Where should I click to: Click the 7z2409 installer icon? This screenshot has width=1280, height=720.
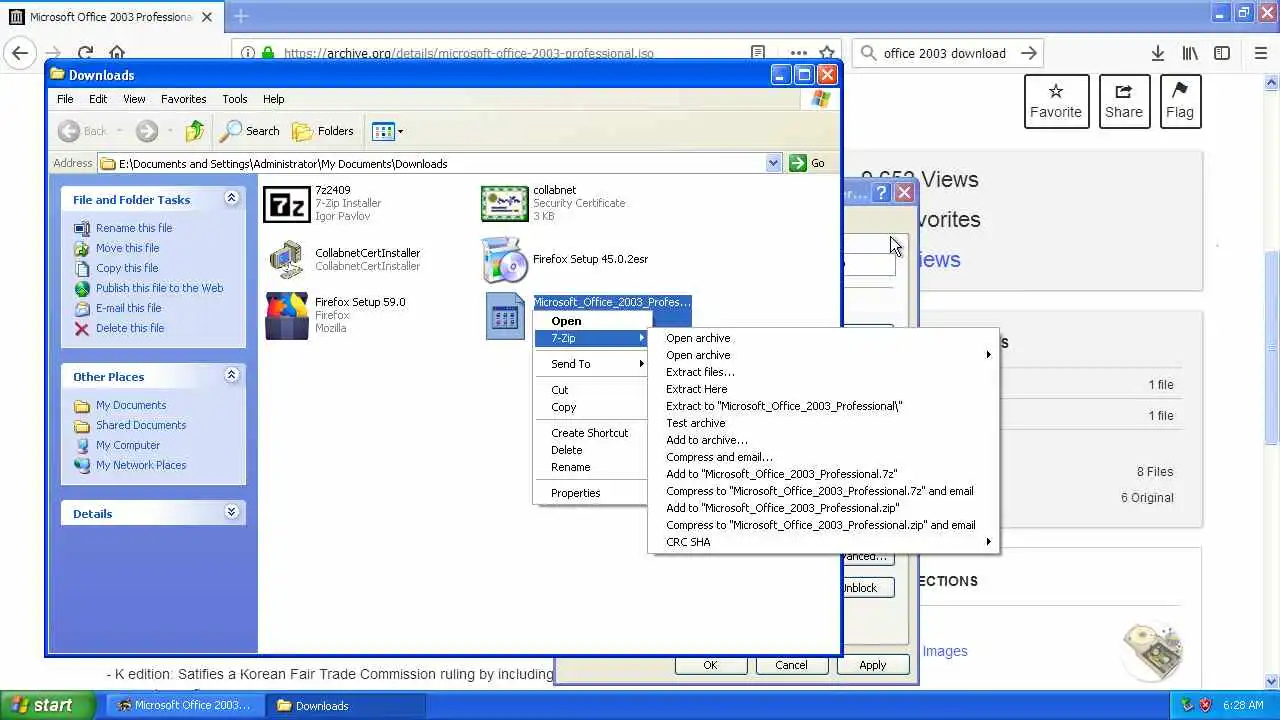(286, 204)
